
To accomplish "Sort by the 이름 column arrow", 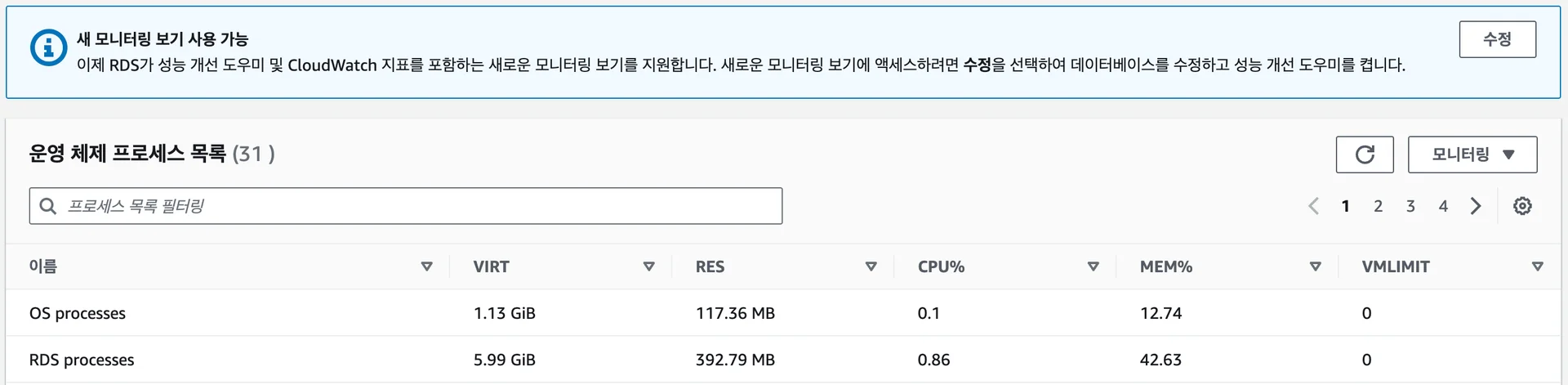I will tap(426, 266).
